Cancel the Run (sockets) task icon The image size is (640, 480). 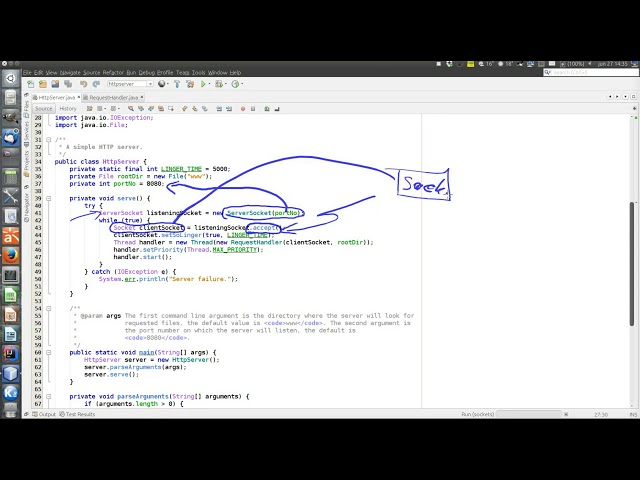(x=566, y=414)
